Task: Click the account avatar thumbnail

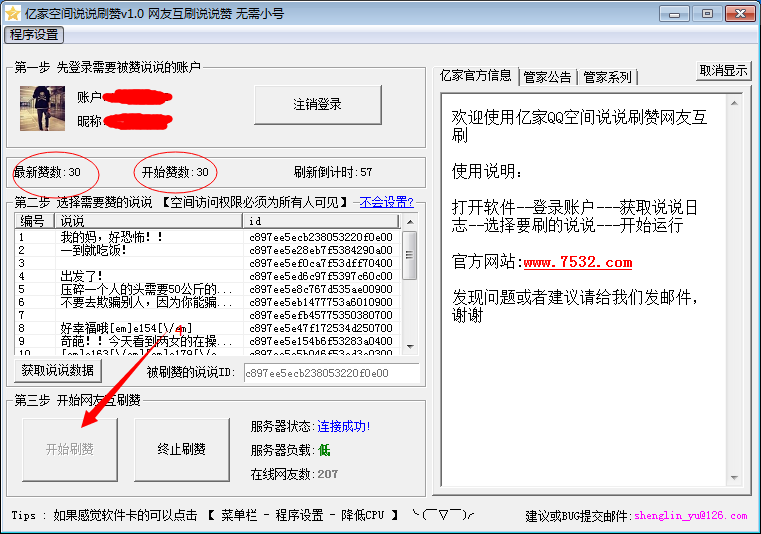Action: tap(42, 108)
